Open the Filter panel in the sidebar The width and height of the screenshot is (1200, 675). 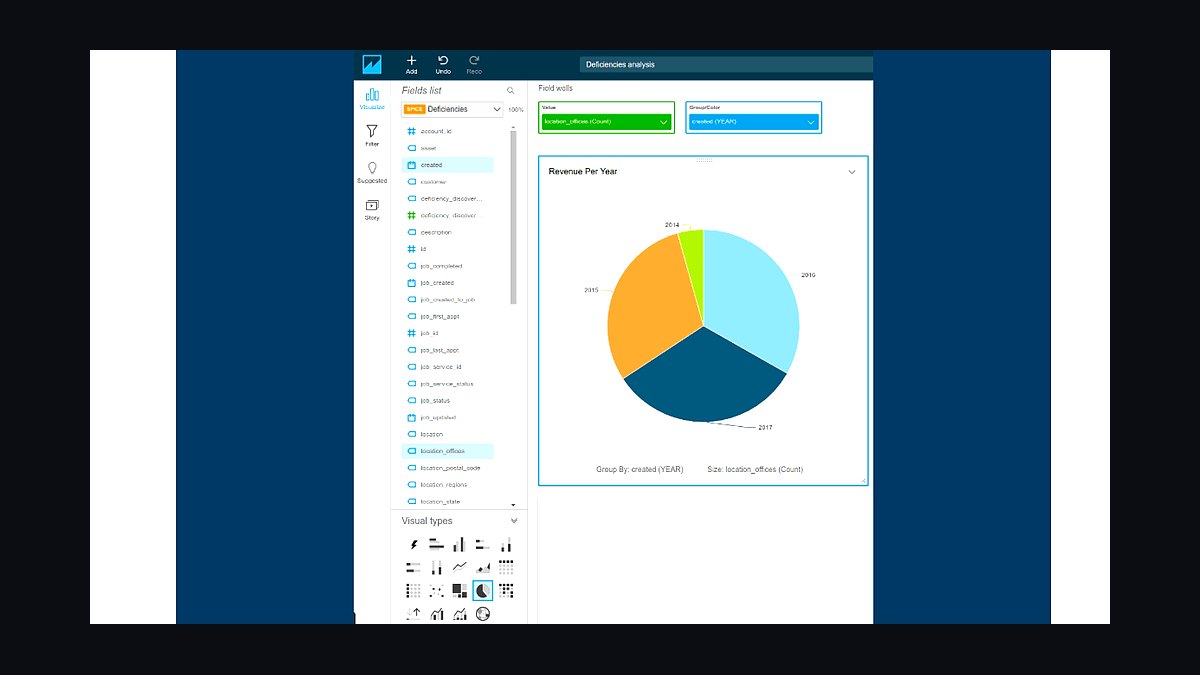372,135
